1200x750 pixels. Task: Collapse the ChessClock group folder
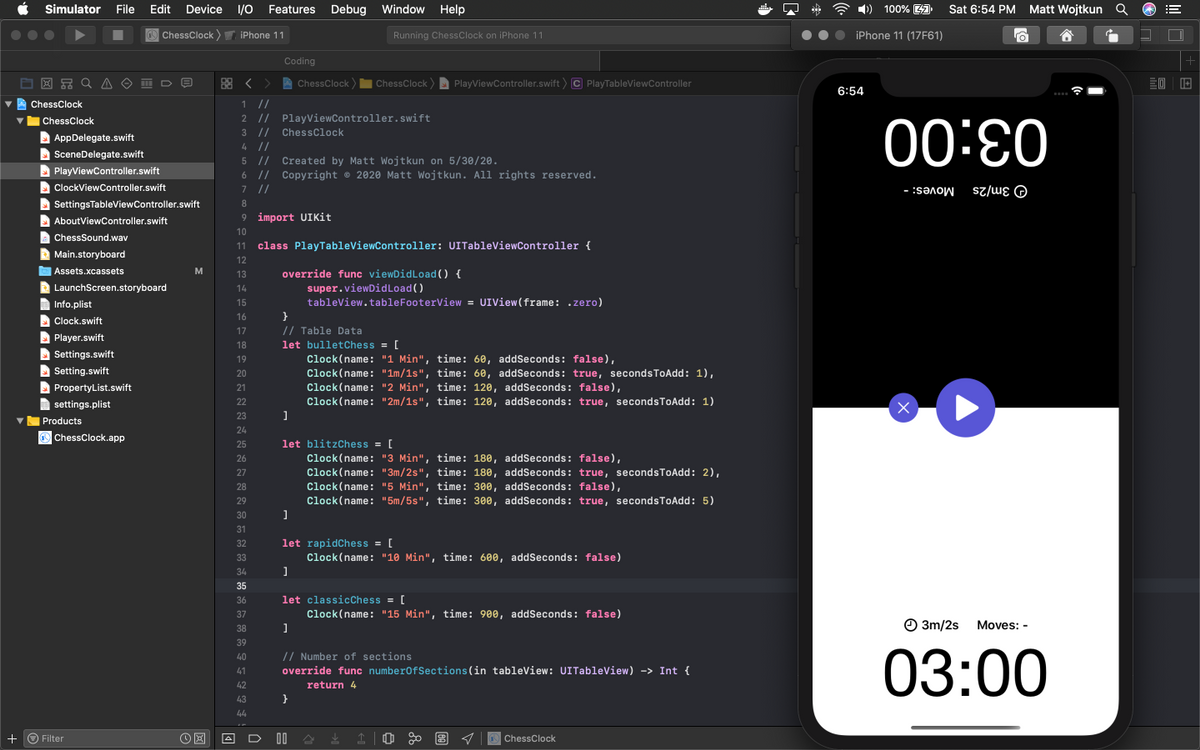(x=21, y=121)
